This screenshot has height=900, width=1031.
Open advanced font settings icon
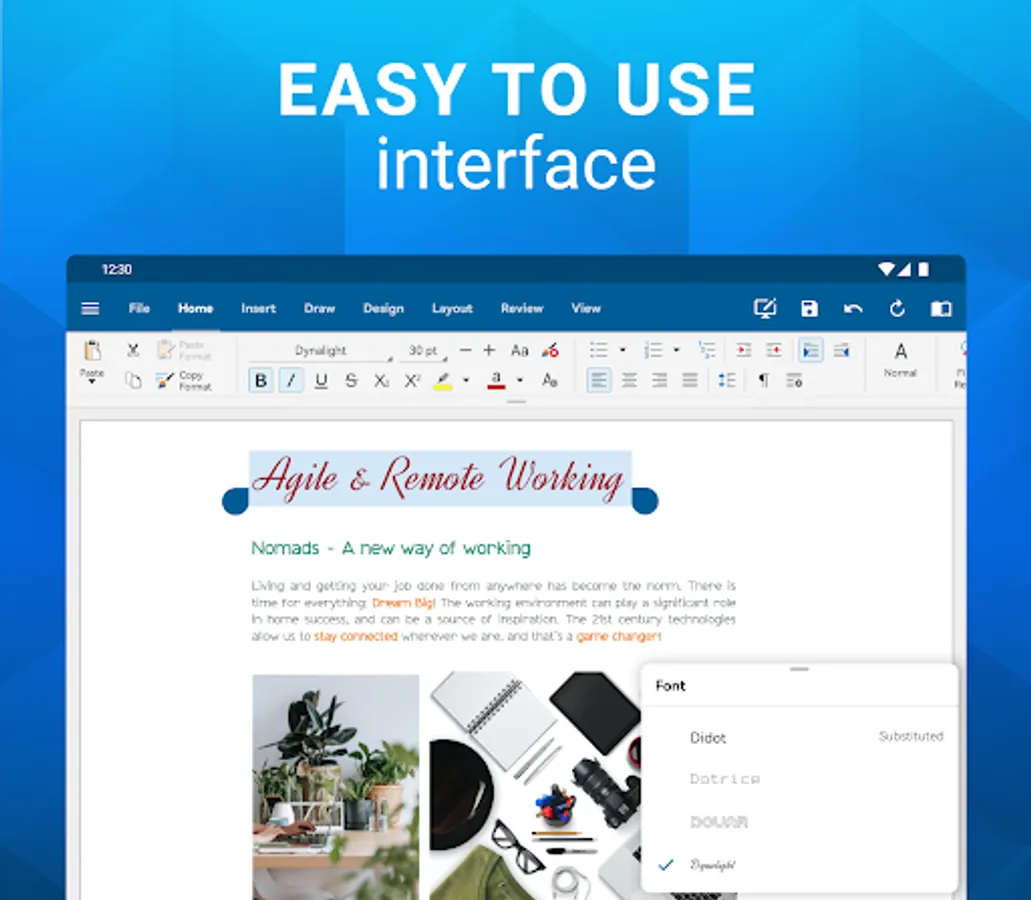(550, 381)
